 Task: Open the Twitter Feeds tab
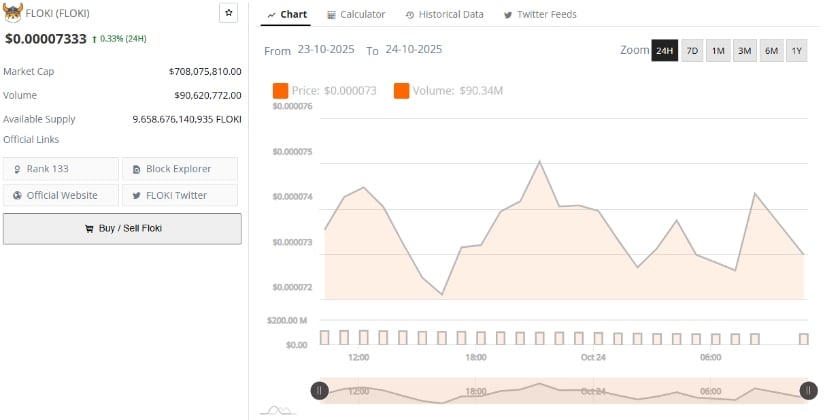[540, 14]
